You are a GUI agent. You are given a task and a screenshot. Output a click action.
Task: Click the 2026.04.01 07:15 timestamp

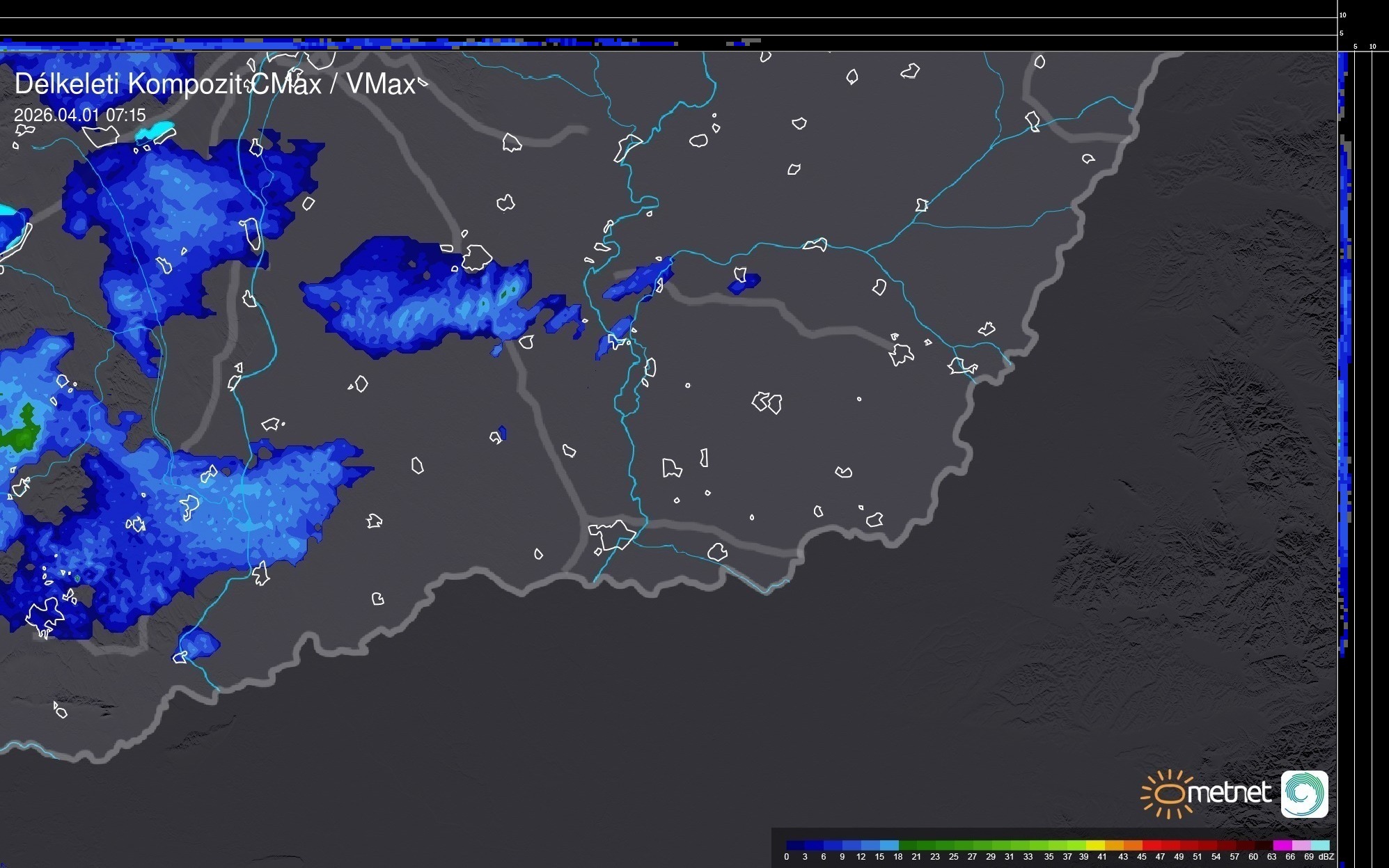pyautogui.click(x=80, y=115)
